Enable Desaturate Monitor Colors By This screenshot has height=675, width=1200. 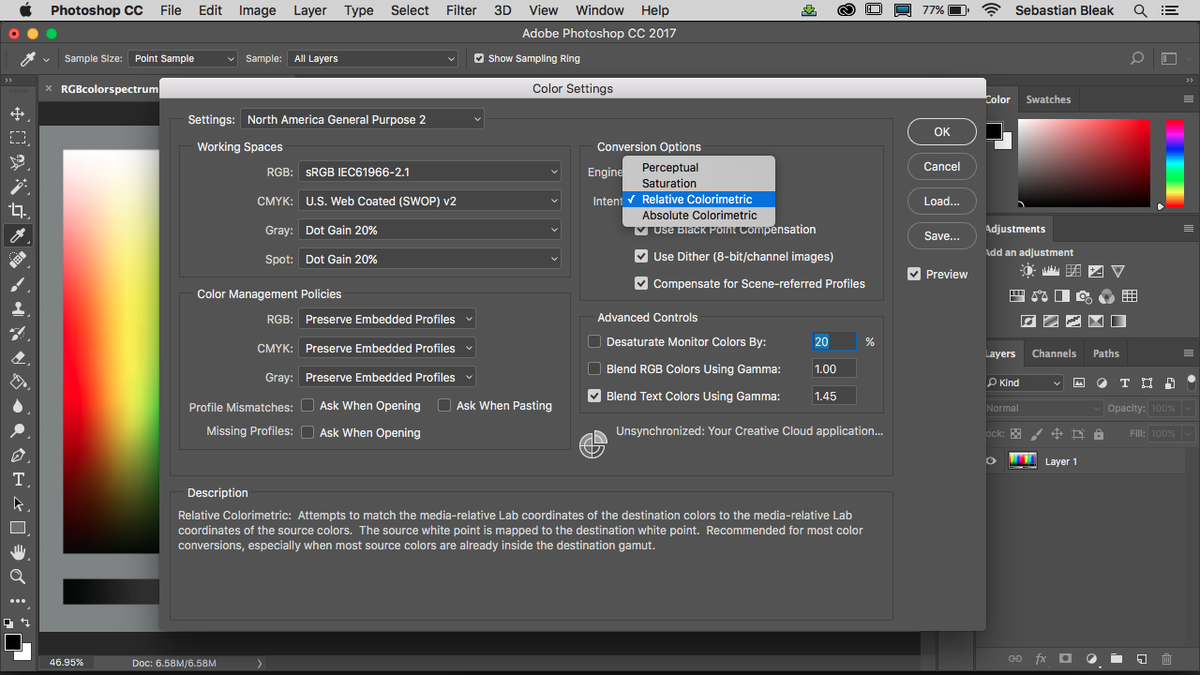[x=594, y=341]
